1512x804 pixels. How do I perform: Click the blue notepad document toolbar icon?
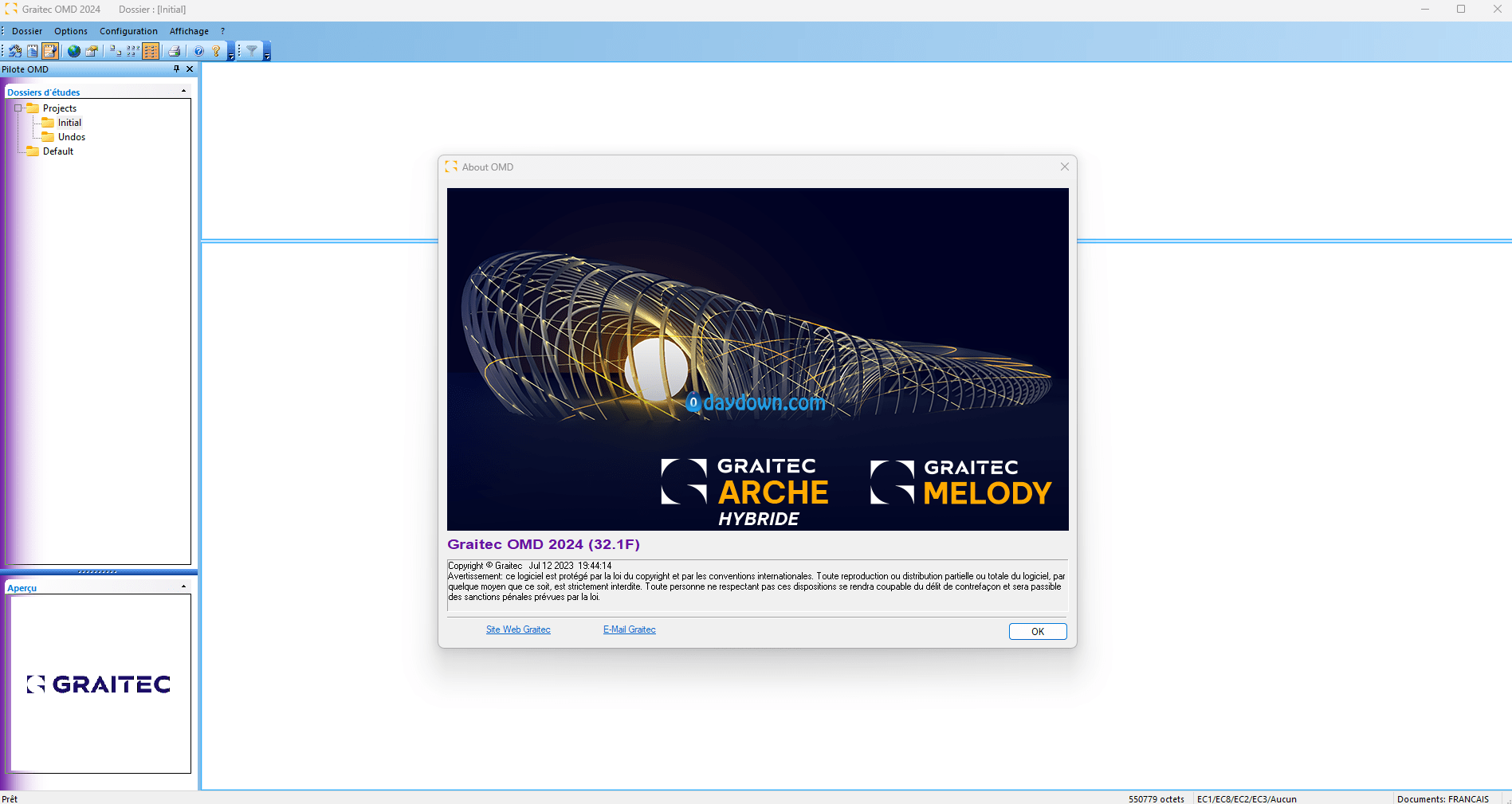(33, 51)
